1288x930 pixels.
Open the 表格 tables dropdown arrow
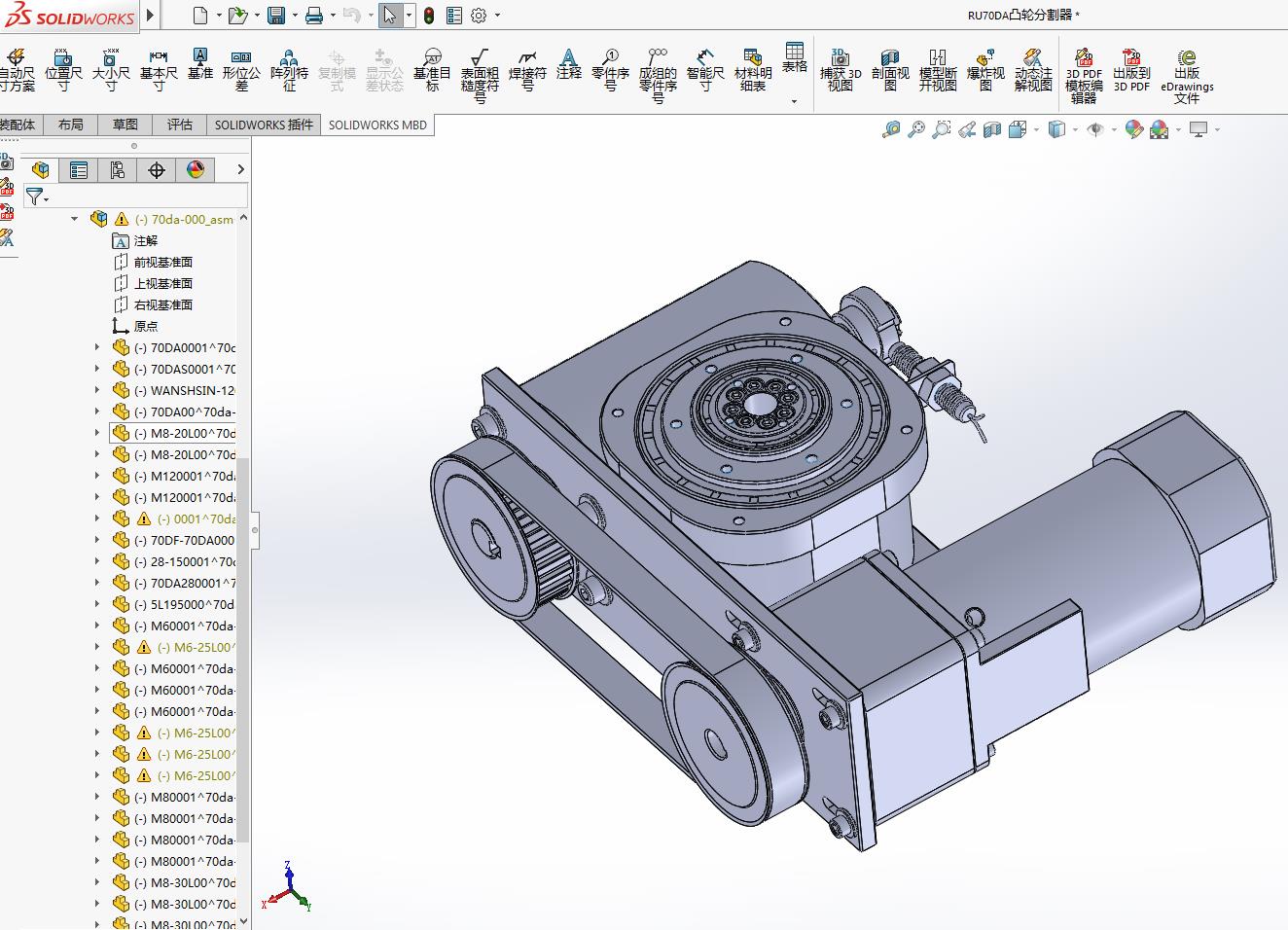(x=794, y=101)
